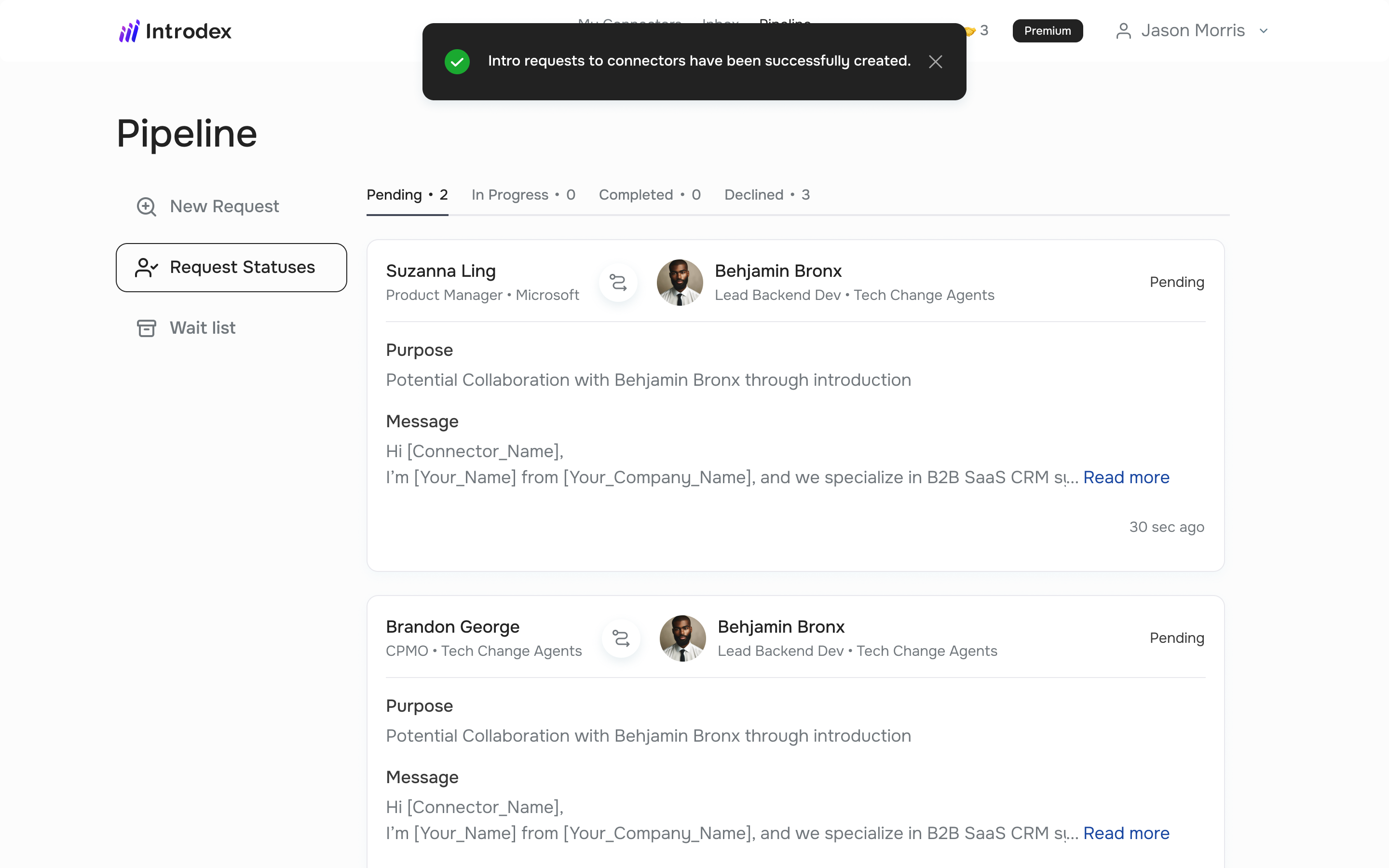Screen dimensions: 1389x868
Task: Switch to the In Progress tab
Action: pos(523,195)
